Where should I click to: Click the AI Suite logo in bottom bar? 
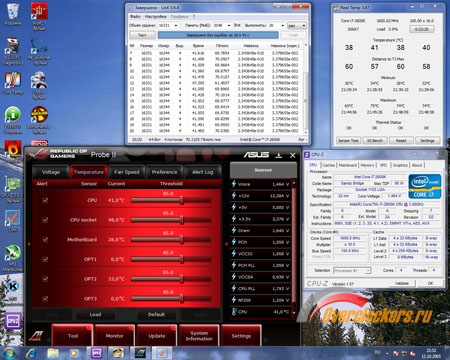[x=36, y=336]
